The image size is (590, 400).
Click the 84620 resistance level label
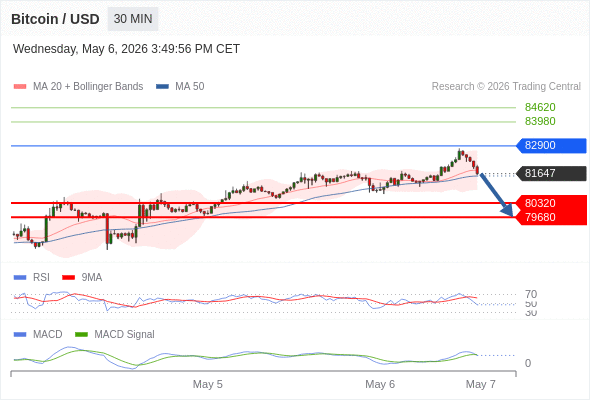pos(540,107)
